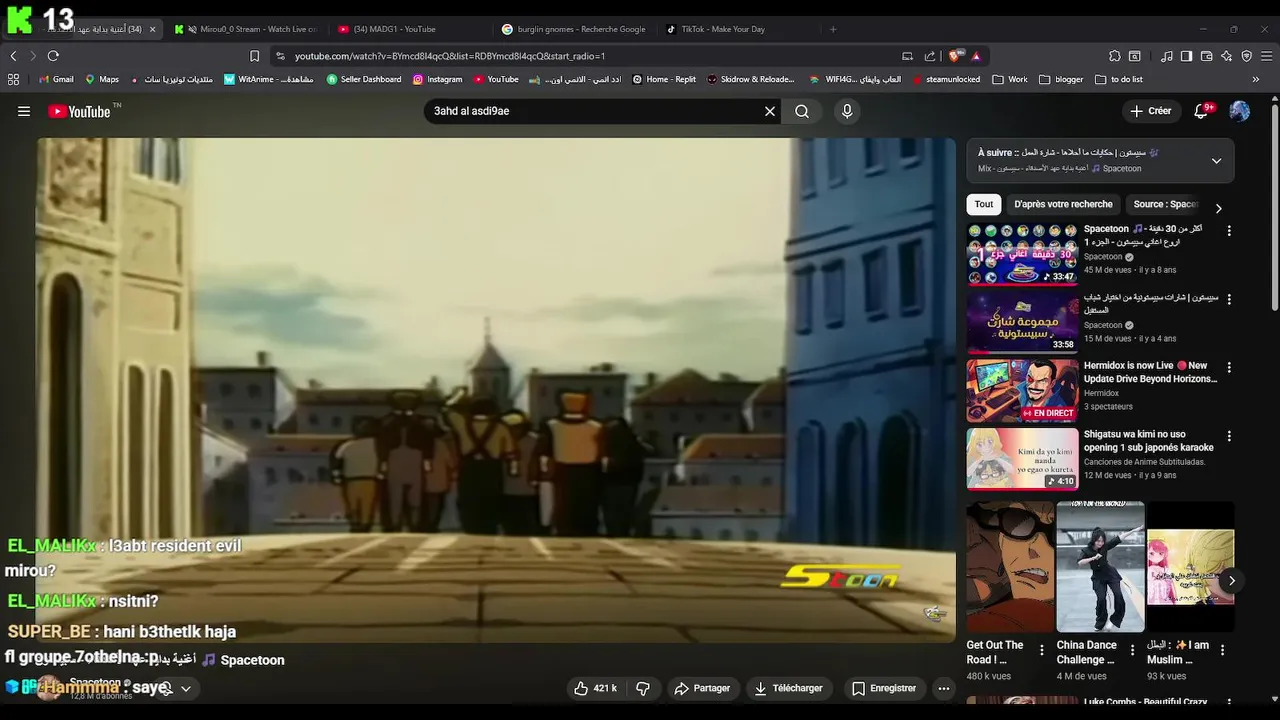Open the steamunlocked bookmark

[946, 79]
